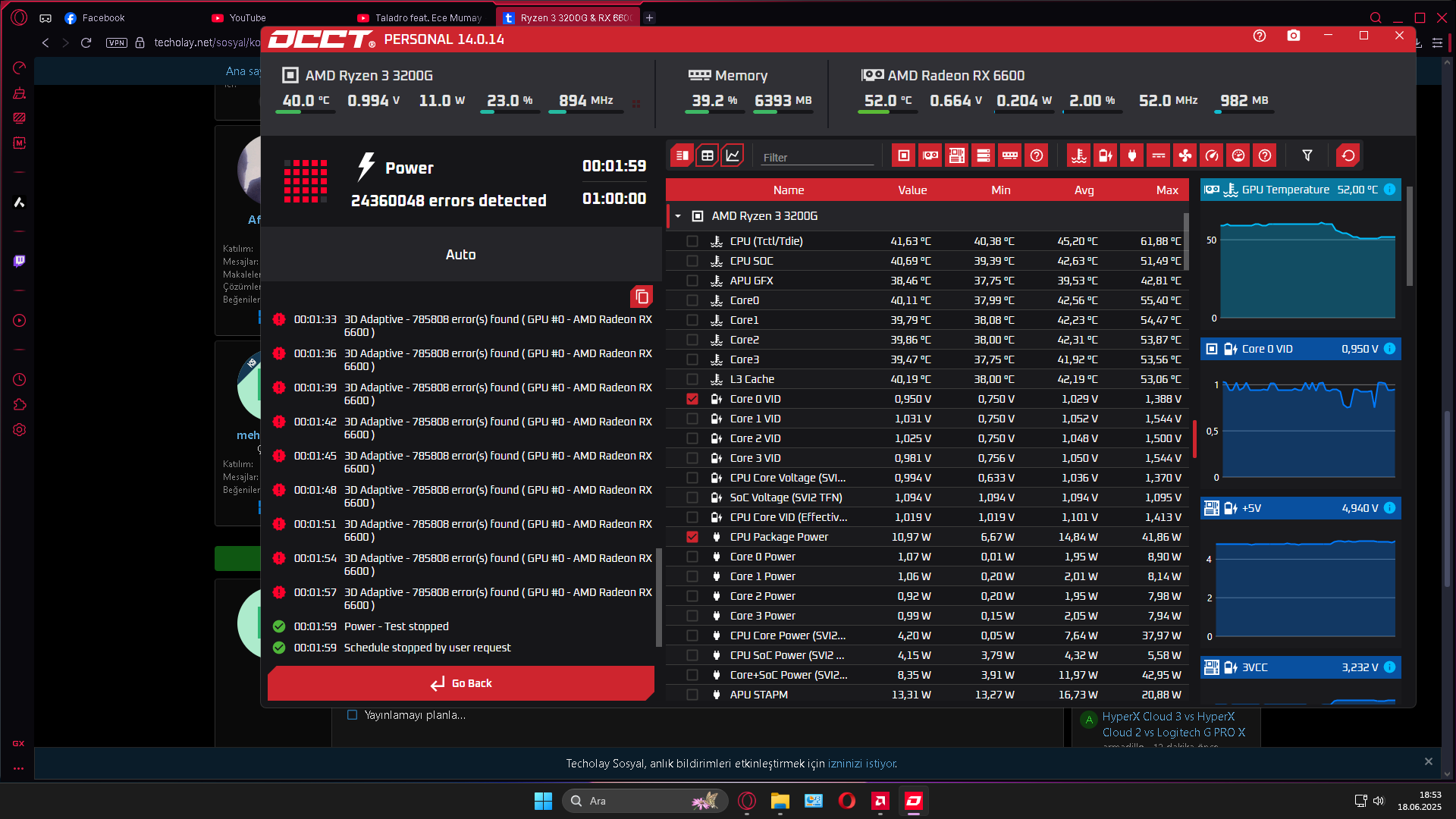Show info for 3VCC graph
1456x819 pixels.
tap(1389, 667)
